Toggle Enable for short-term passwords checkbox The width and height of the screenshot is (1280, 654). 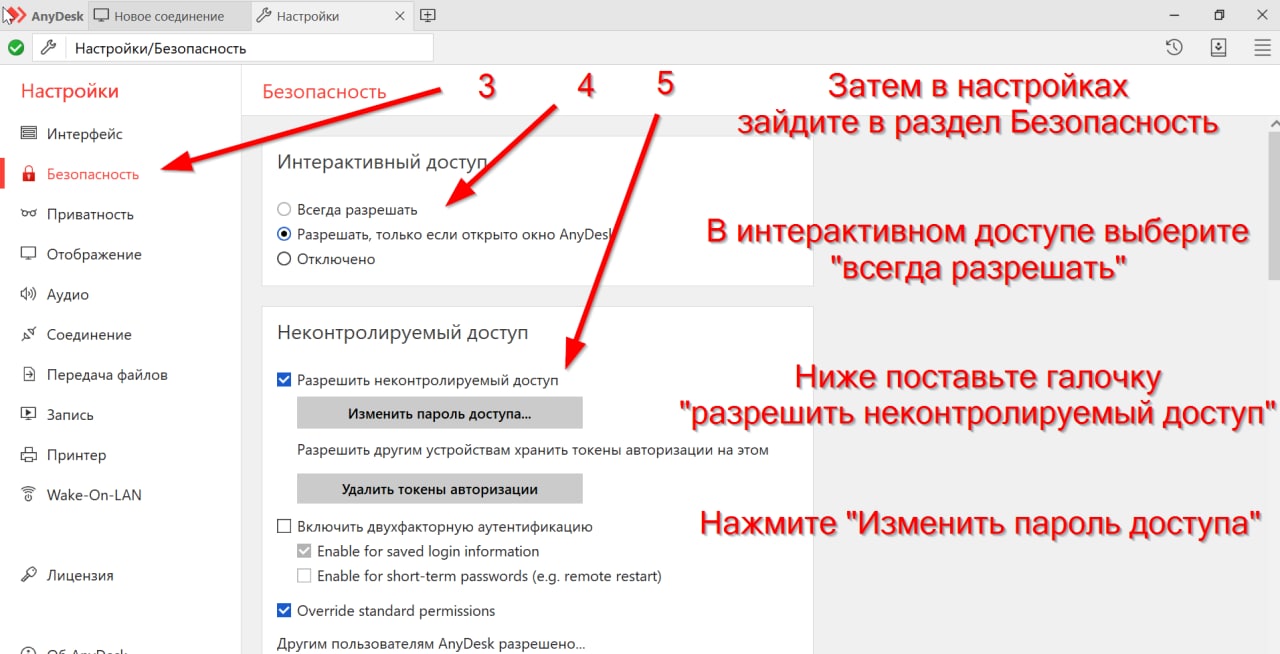[x=304, y=576]
